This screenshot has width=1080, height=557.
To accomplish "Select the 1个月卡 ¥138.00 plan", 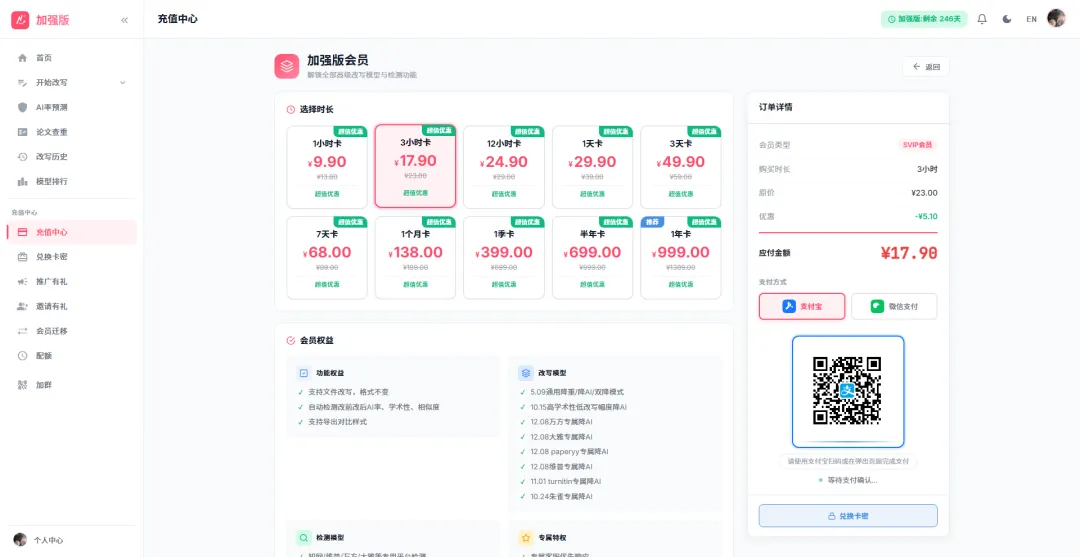I will [x=415, y=258].
